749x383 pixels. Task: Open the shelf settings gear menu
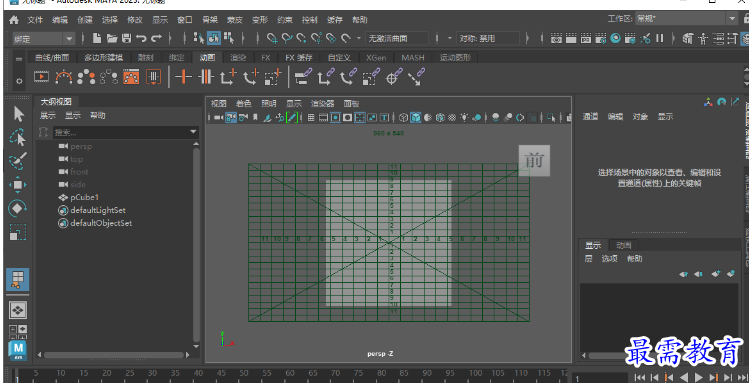(x=19, y=81)
